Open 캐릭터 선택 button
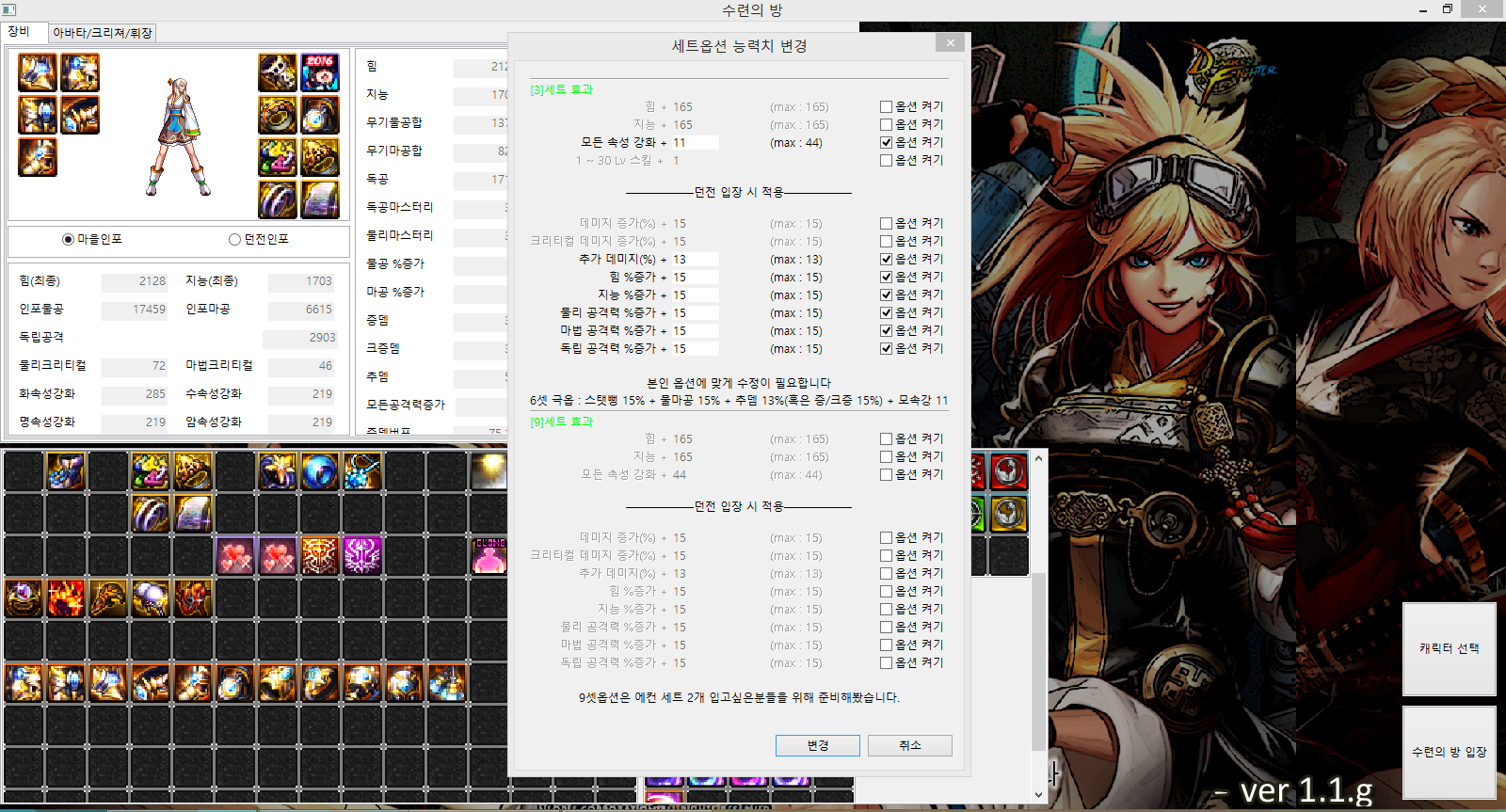The width and height of the screenshot is (1506, 812). pyautogui.click(x=1450, y=648)
